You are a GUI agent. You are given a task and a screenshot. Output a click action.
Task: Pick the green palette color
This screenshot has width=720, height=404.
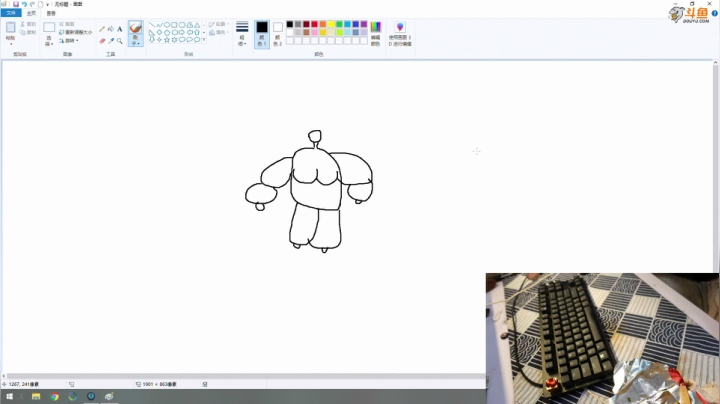tap(339, 24)
